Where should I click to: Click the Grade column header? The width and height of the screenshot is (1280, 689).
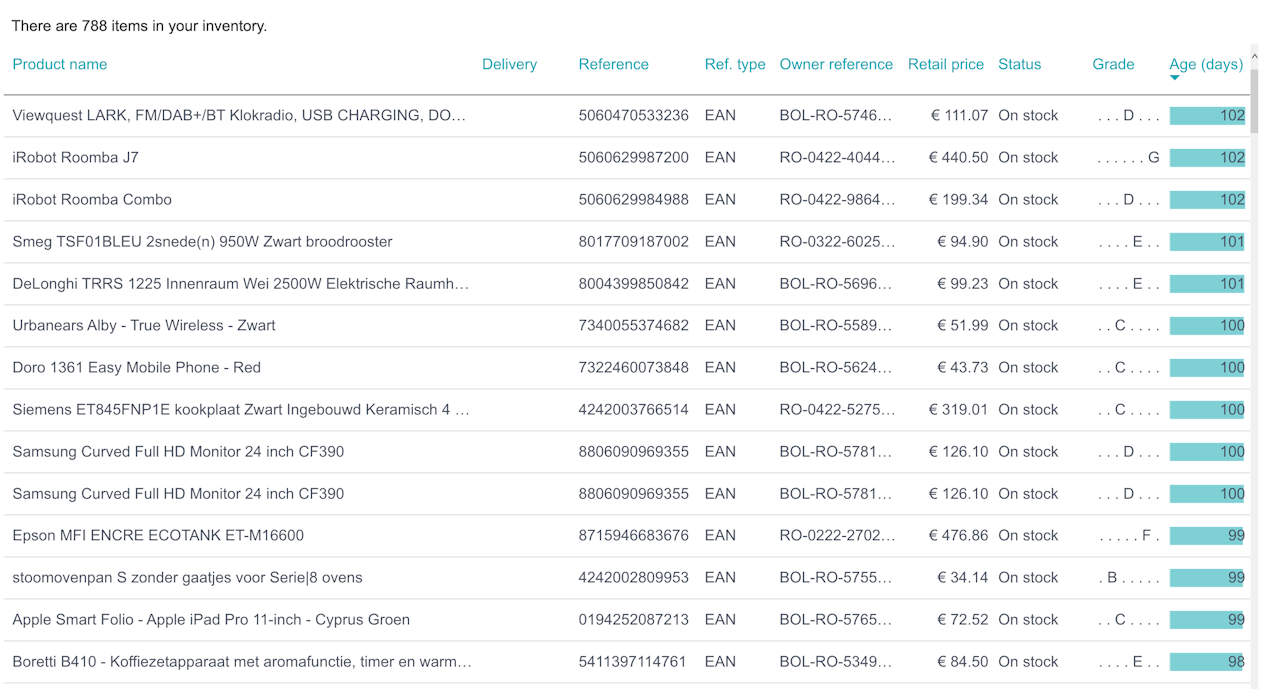pos(1113,64)
